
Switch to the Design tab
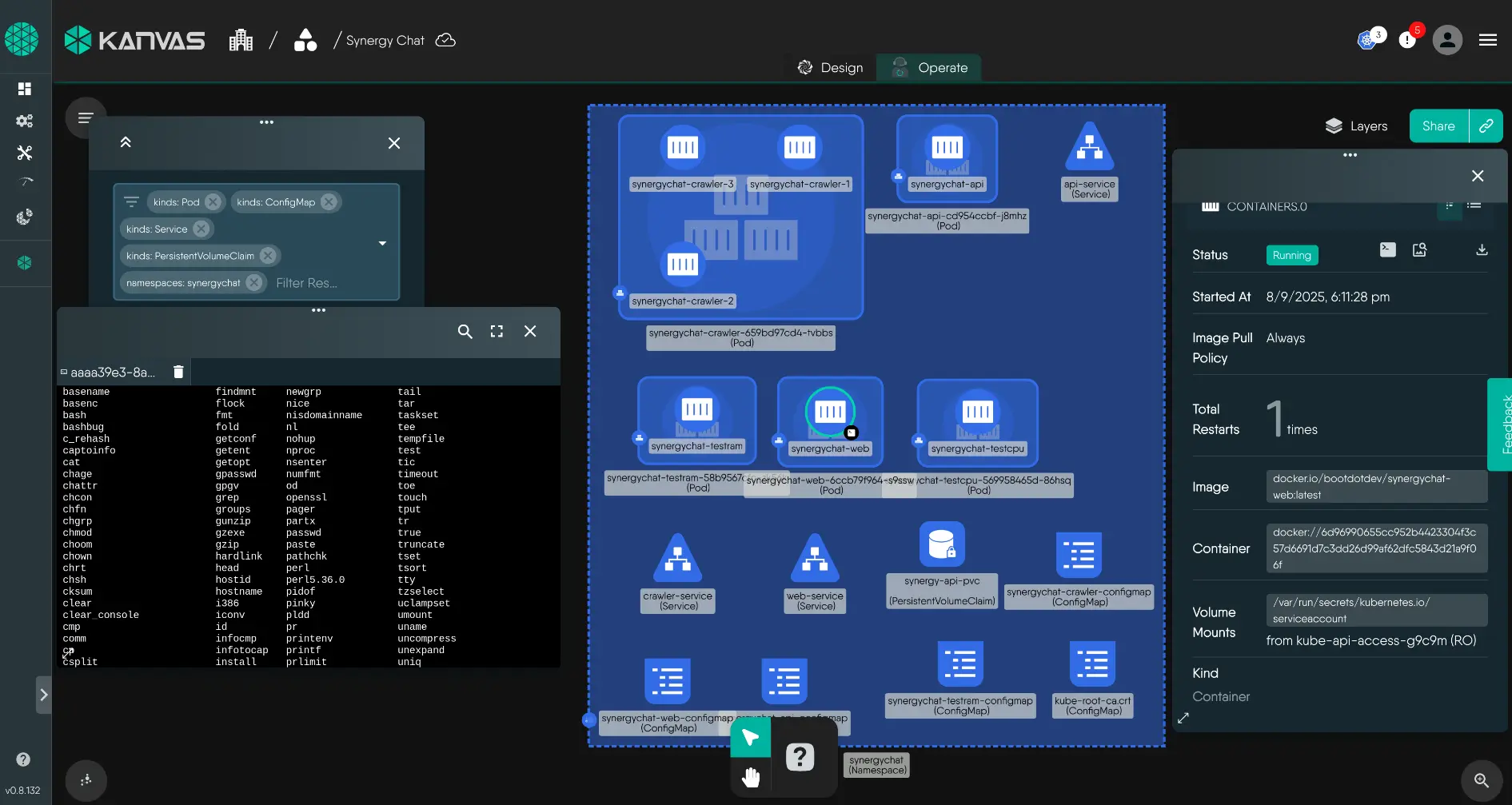click(x=831, y=68)
